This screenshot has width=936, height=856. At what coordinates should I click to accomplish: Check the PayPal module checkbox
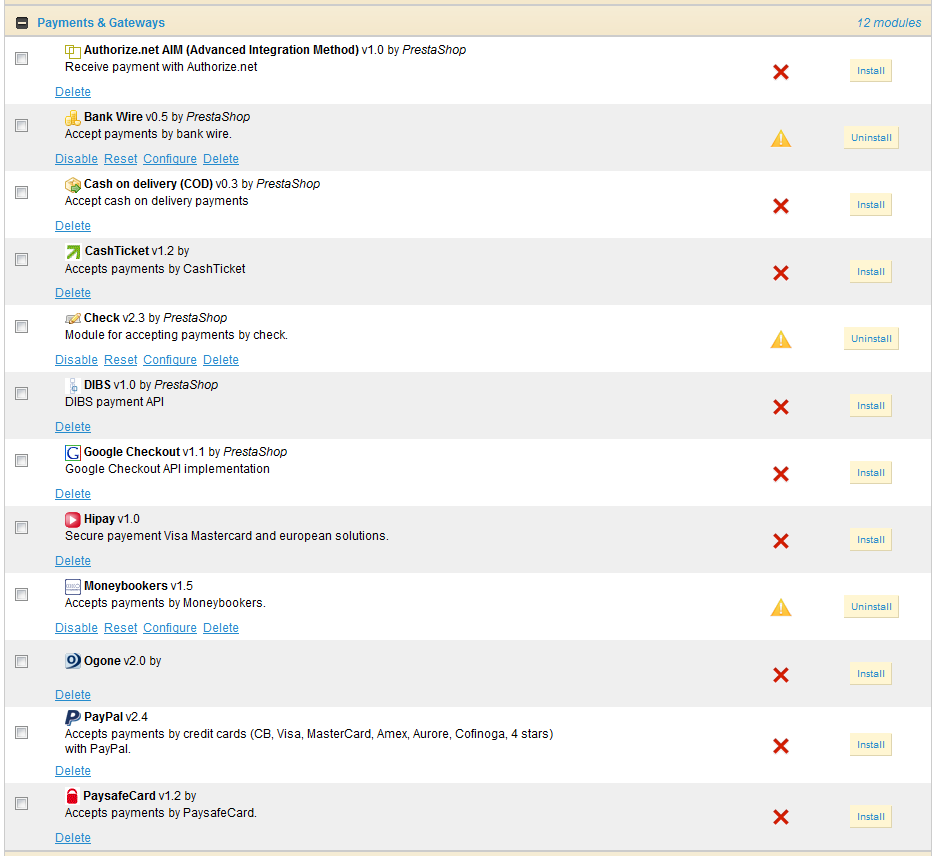click(21, 732)
